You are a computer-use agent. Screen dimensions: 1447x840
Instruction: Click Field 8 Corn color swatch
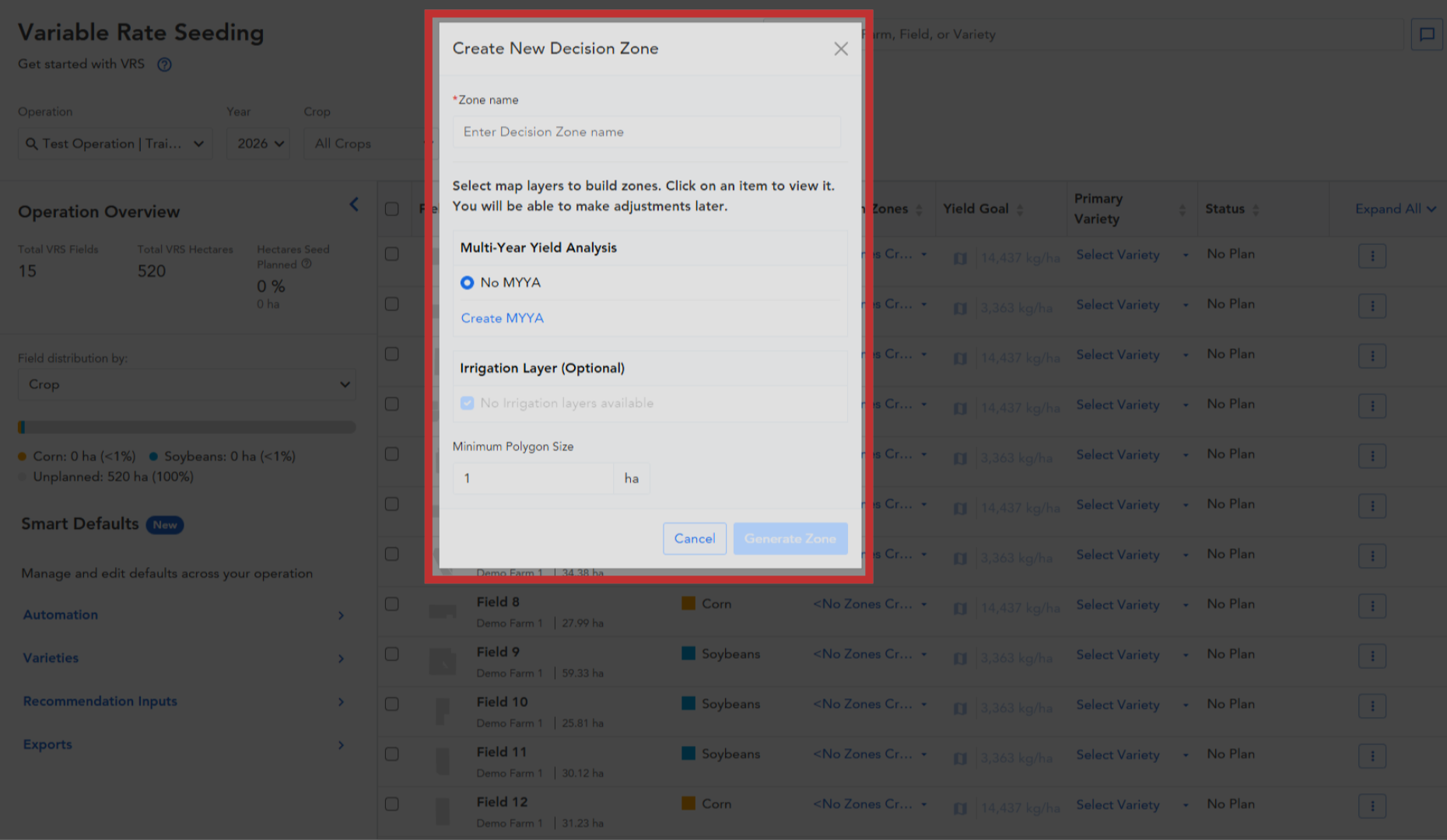click(688, 604)
